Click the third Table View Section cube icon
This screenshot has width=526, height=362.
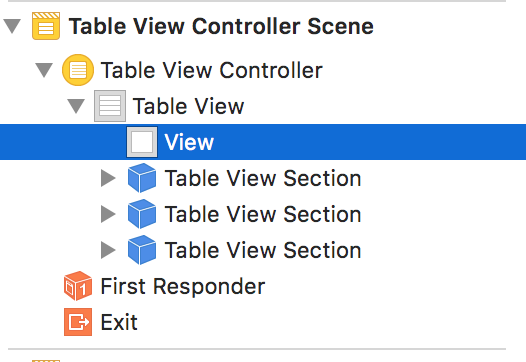pos(142,250)
